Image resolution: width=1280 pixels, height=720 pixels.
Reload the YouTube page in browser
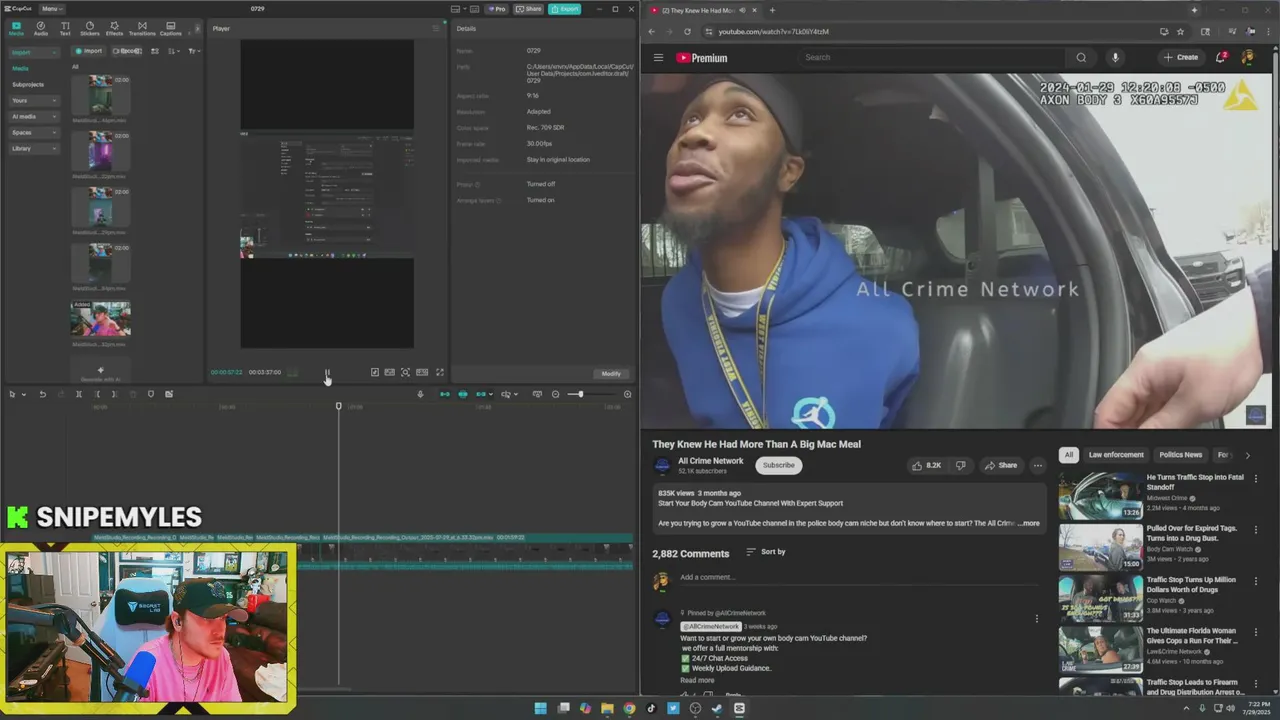click(x=687, y=31)
